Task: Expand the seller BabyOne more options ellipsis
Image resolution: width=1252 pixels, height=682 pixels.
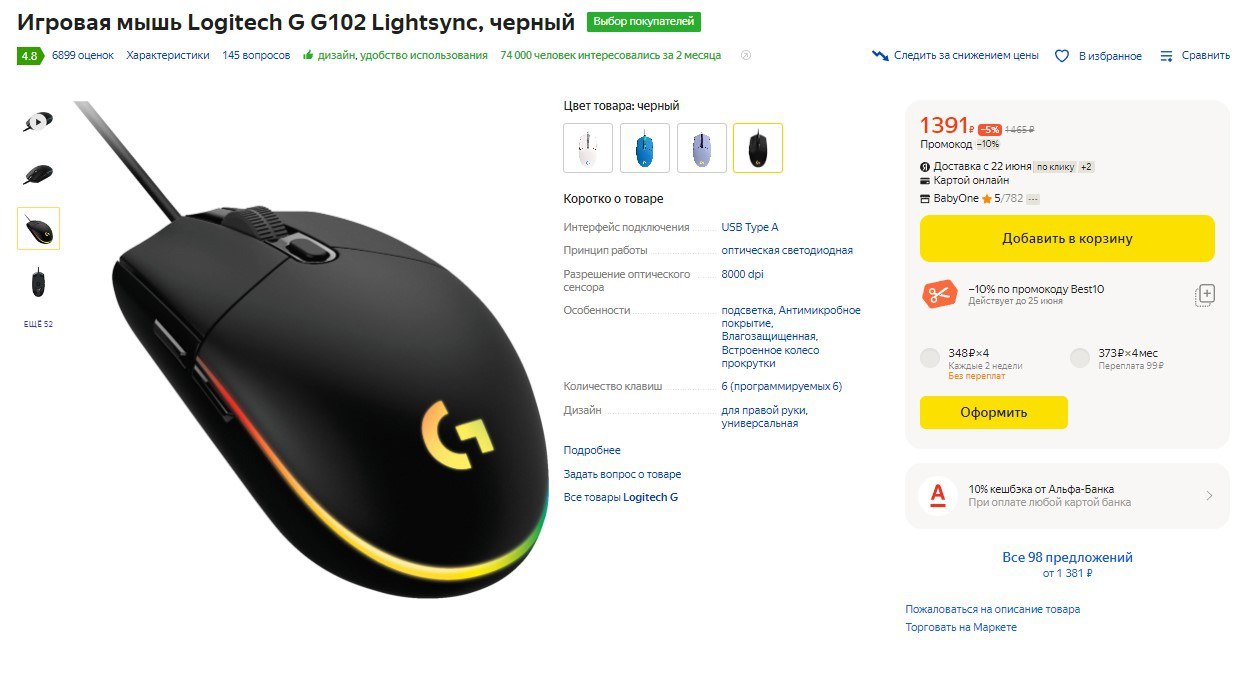Action: pyautogui.click(x=1033, y=199)
